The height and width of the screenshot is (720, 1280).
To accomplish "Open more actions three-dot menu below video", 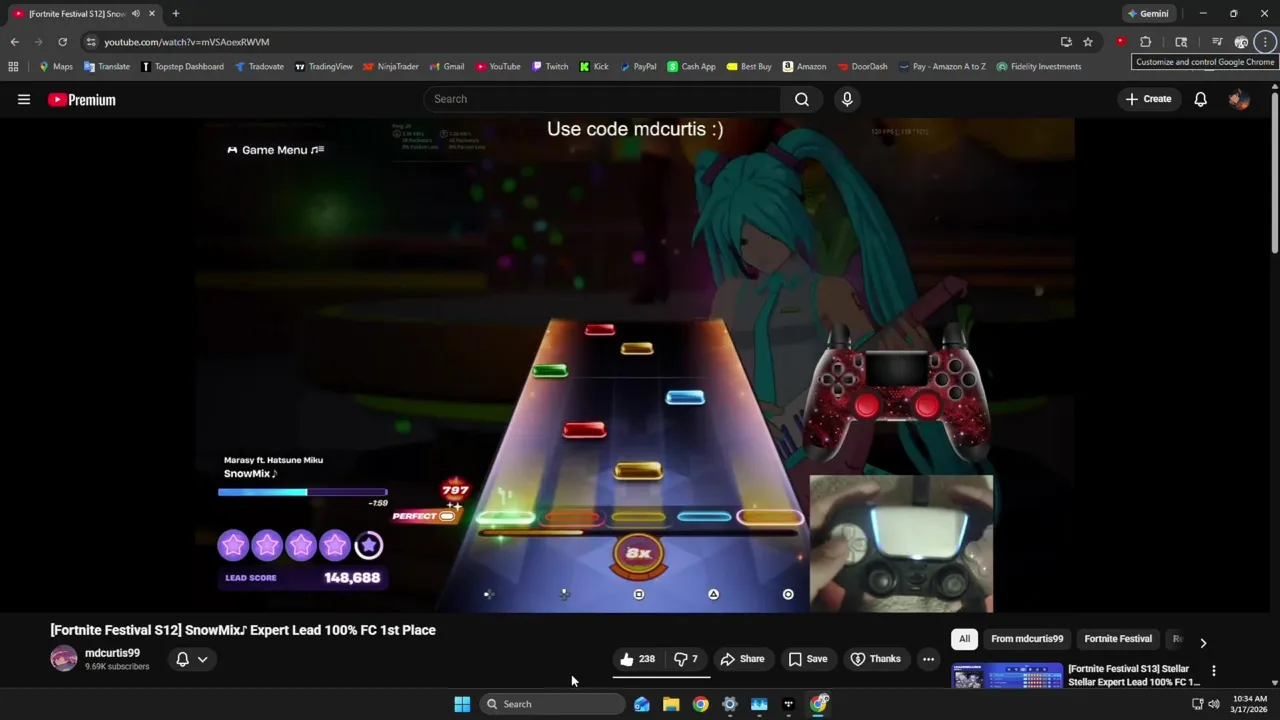I will pos(928,659).
